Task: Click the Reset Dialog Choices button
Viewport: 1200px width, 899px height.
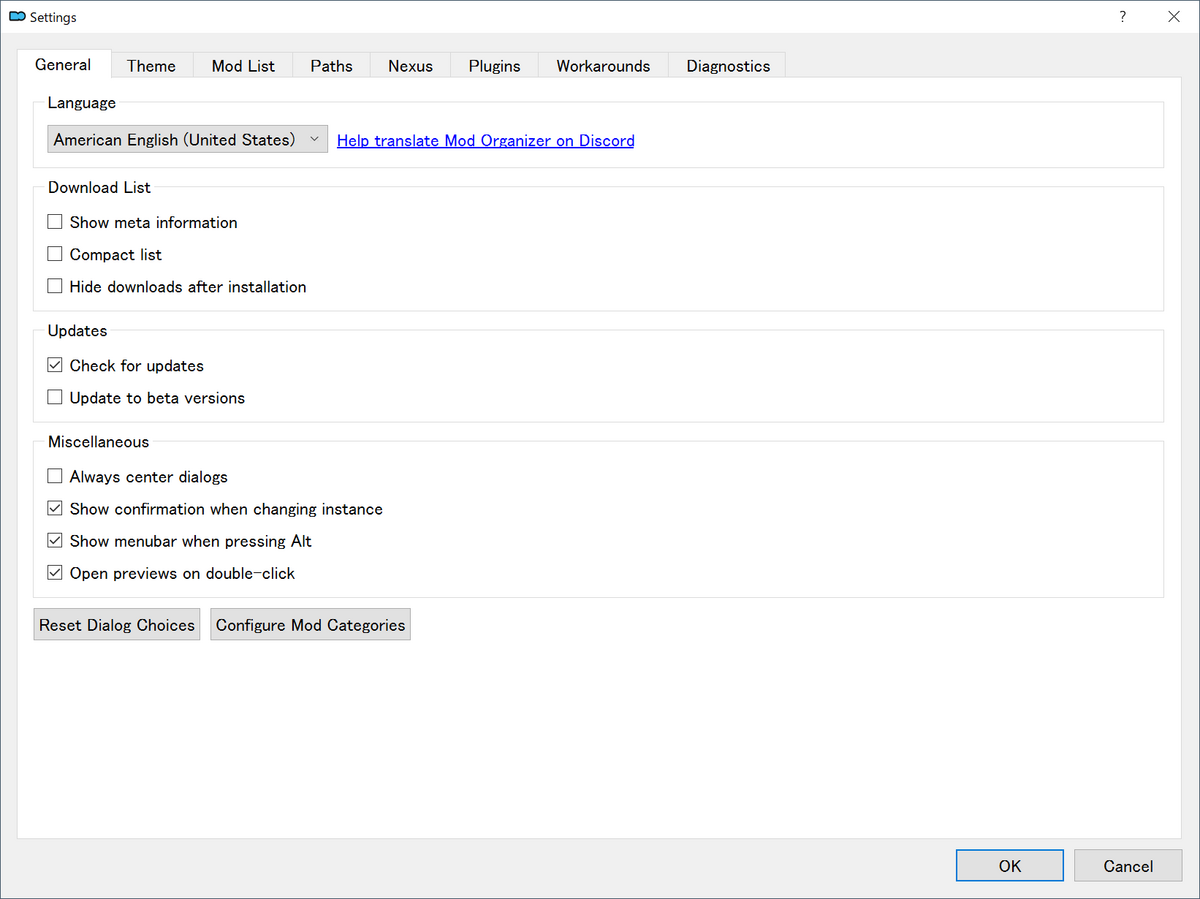Action: (117, 625)
